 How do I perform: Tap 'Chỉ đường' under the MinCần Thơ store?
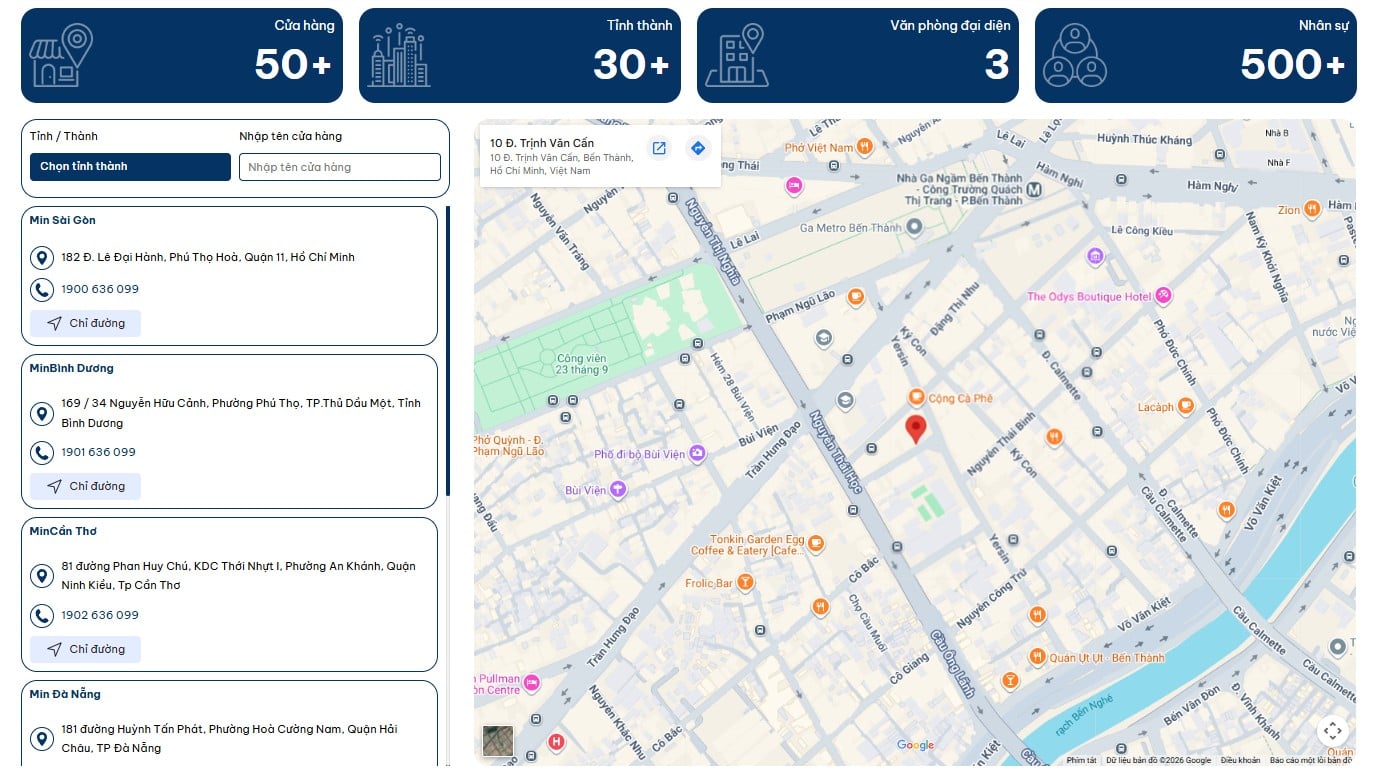coord(85,649)
